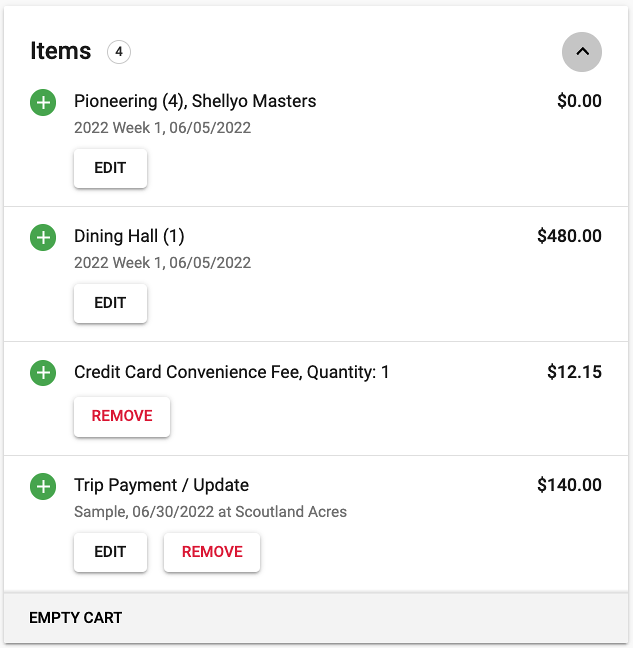Click the Sample, Scoutland Acres trip details
Screen dimensions: 633x648
pyautogui.click(x=210, y=512)
